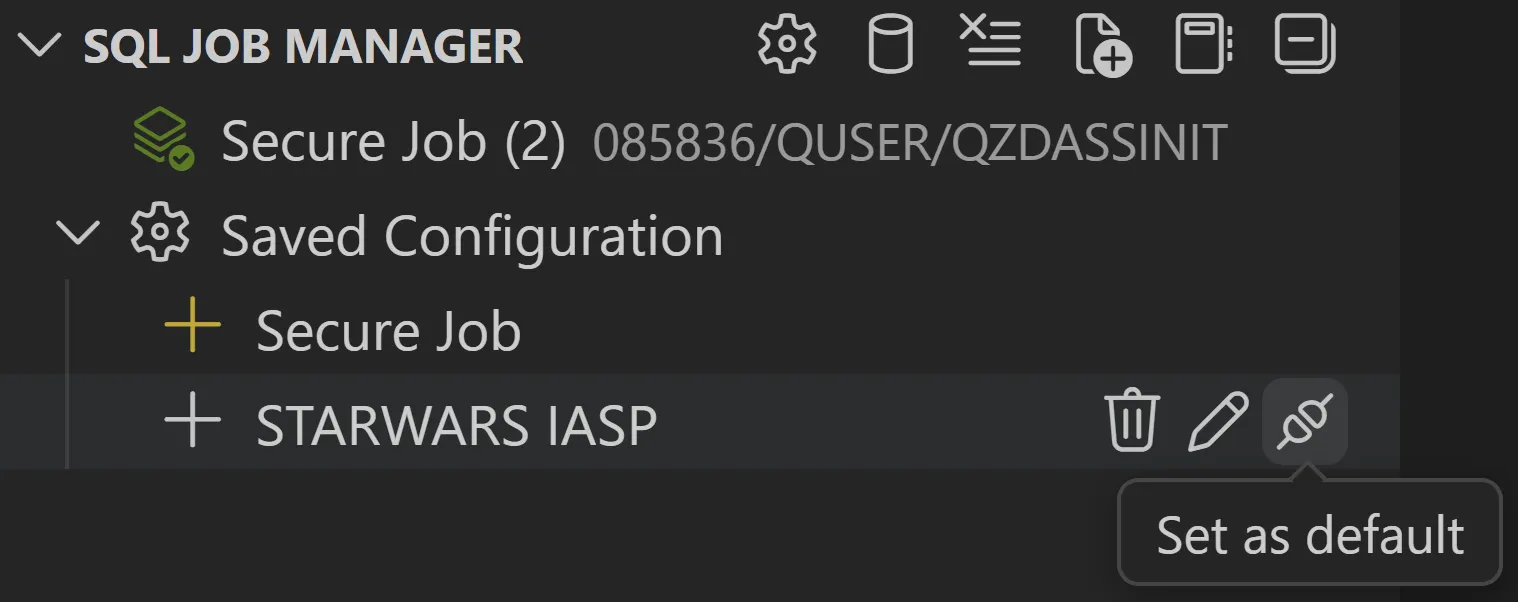Open the notebook icon in header
The image size is (1518, 602).
[1203, 45]
